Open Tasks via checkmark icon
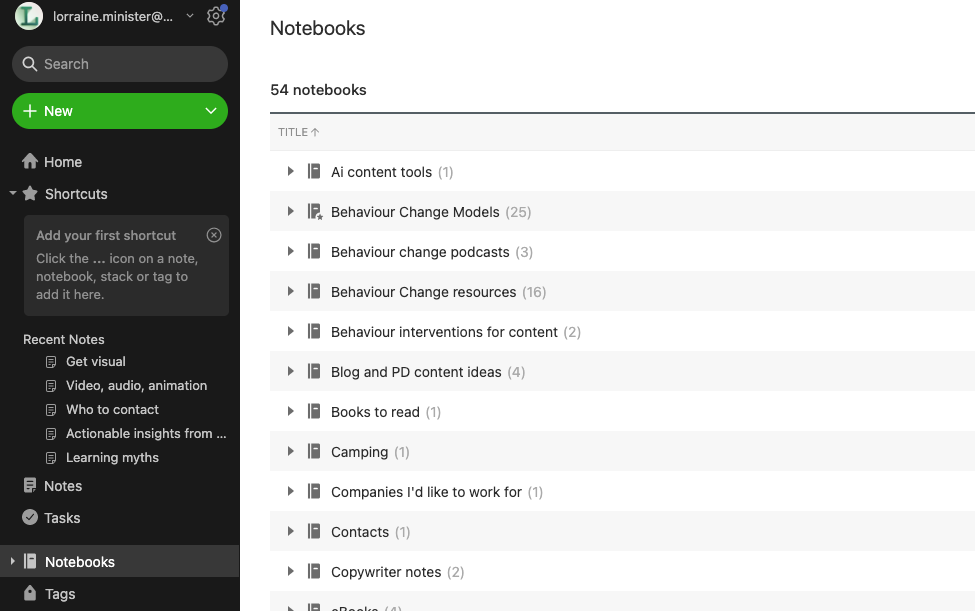This screenshot has width=975, height=611. click(x=30, y=518)
